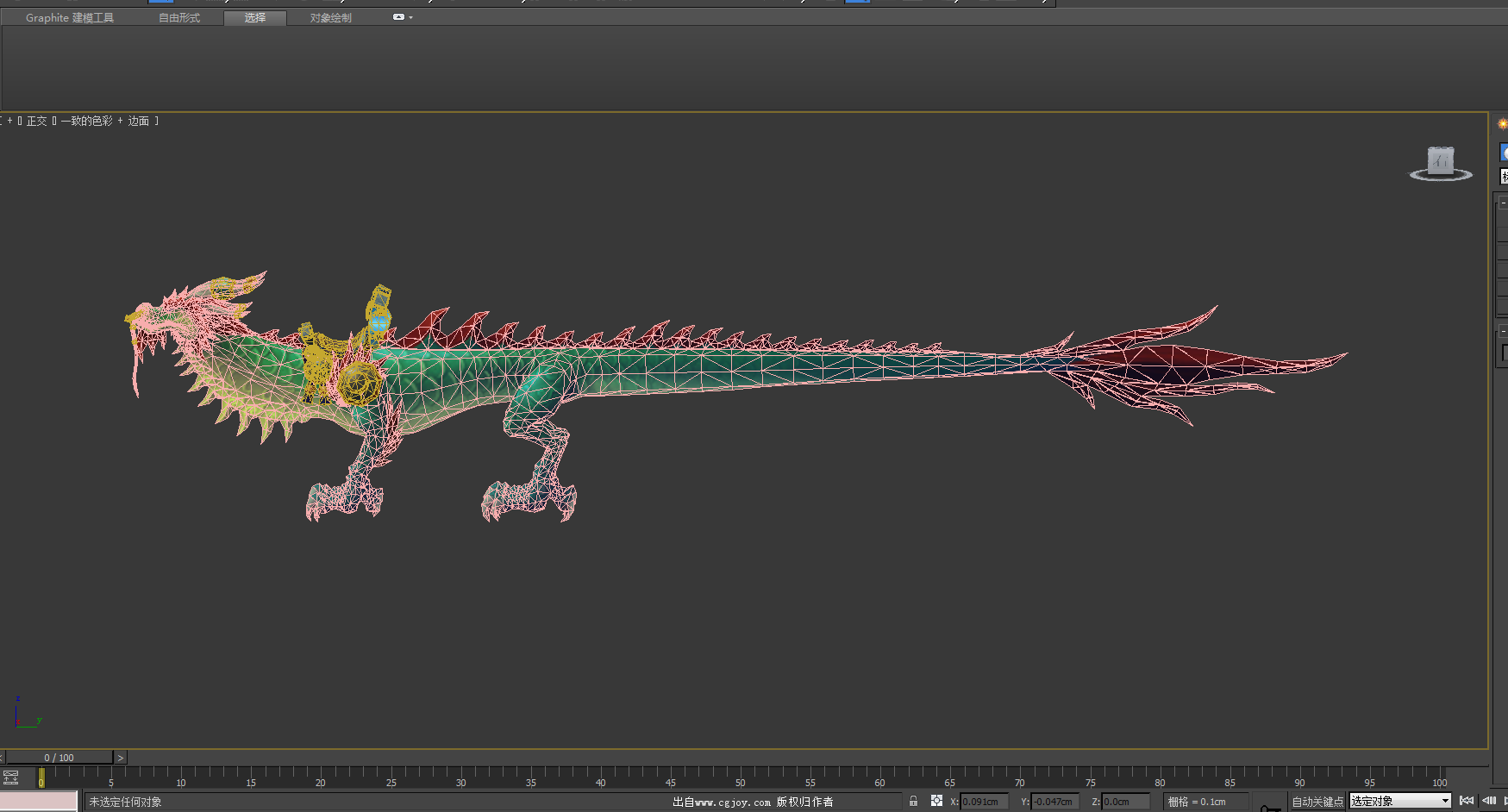
Task: Step to next frame with > arrow
Action: pyautogui.click(x=121, y=758)
